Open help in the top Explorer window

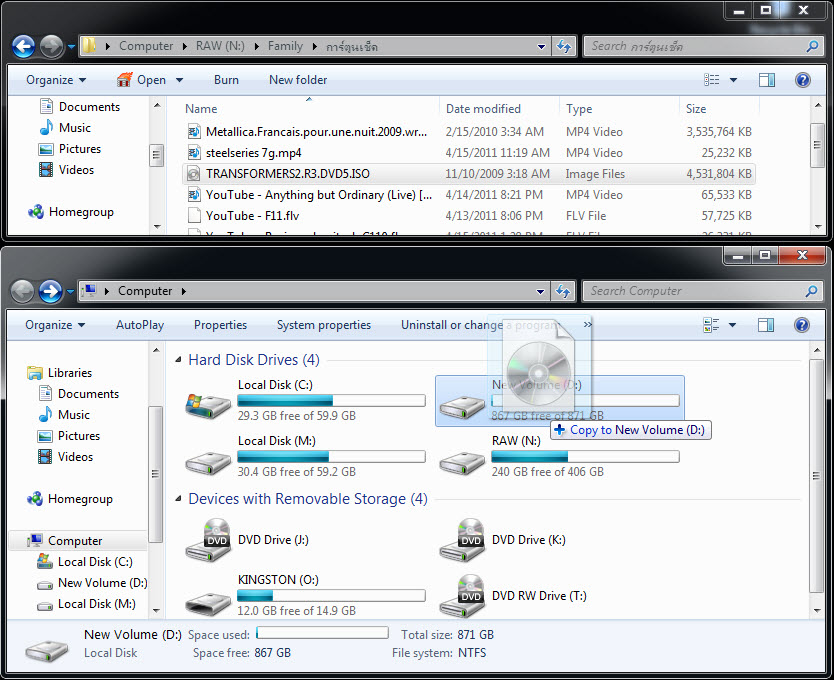(803, 80)
